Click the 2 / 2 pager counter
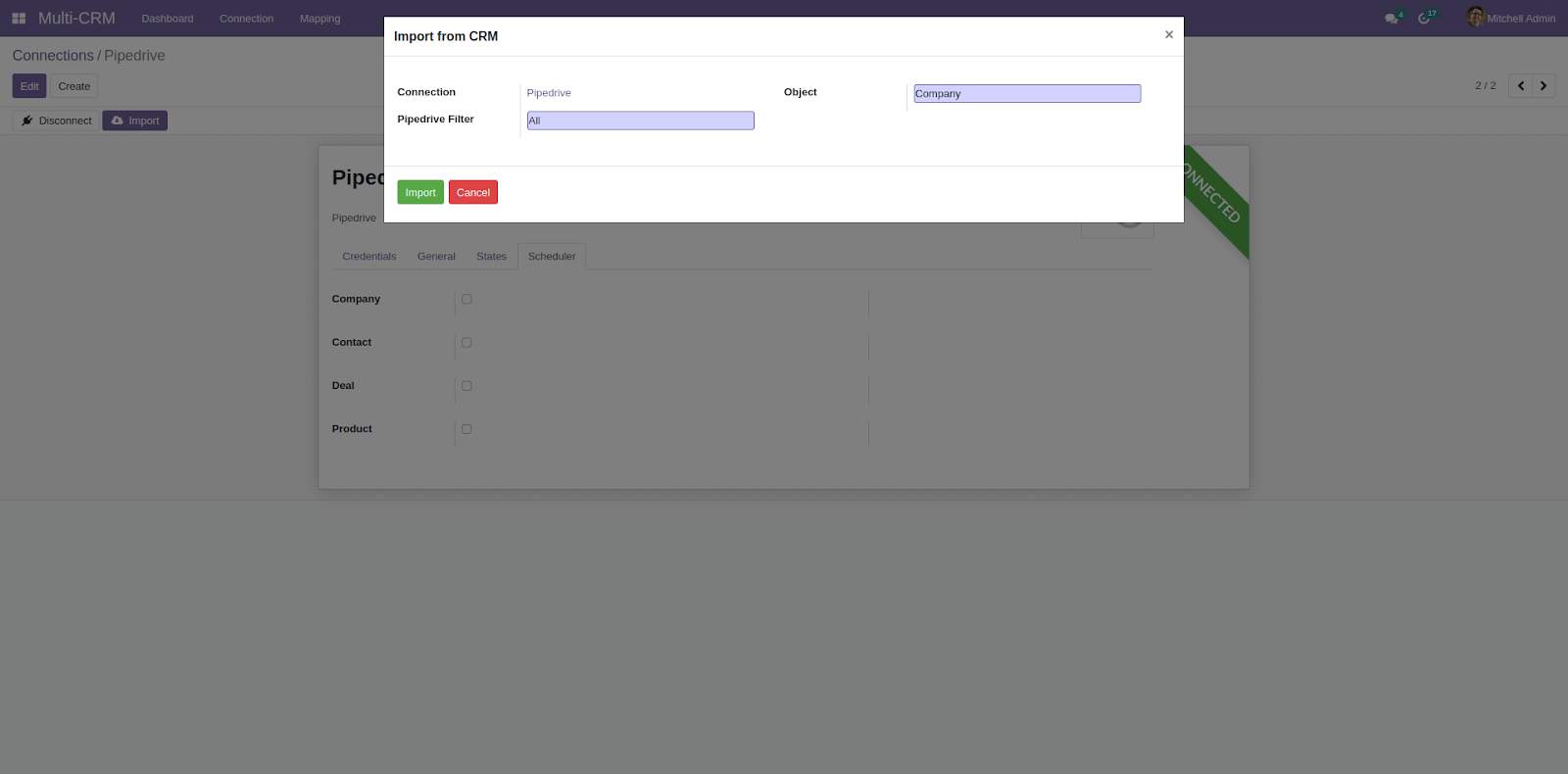Viewport: 1568px width, 774px height. 1486,86
